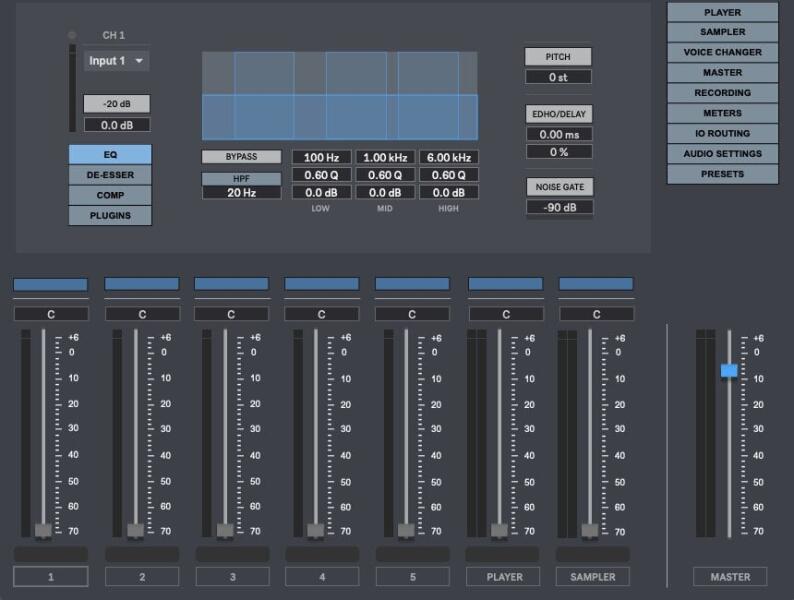The width and height of the screenshot is (794, 600).
Task: Open AUDIO SETTINGS
Action: click(x=723, y=153)
